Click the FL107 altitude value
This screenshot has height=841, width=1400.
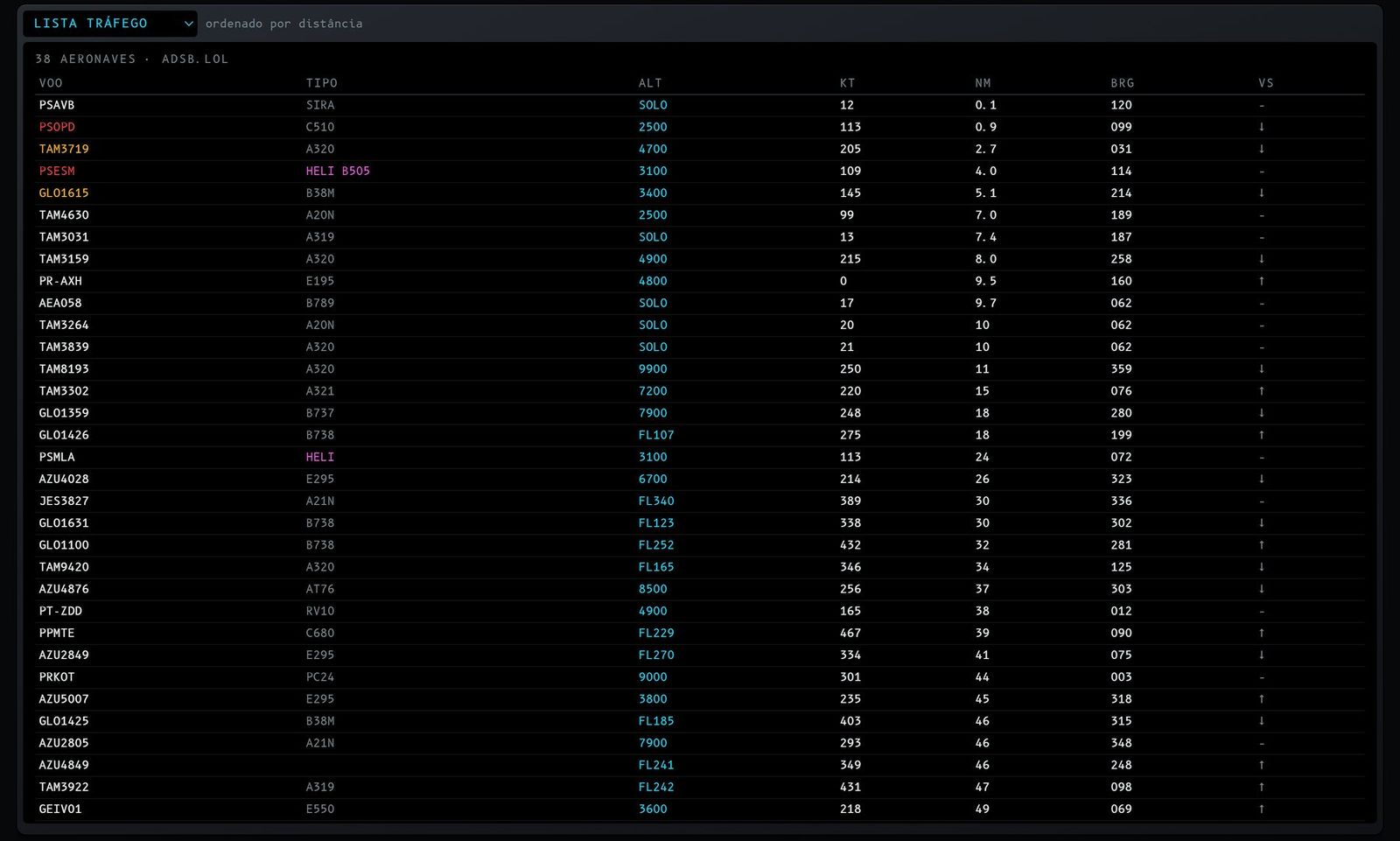click(656, 435)
